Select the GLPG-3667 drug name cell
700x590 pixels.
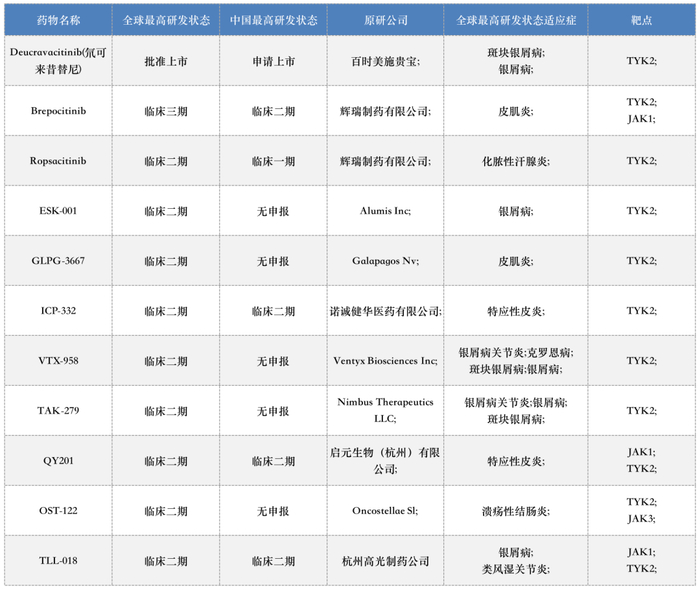click(58, 261)
